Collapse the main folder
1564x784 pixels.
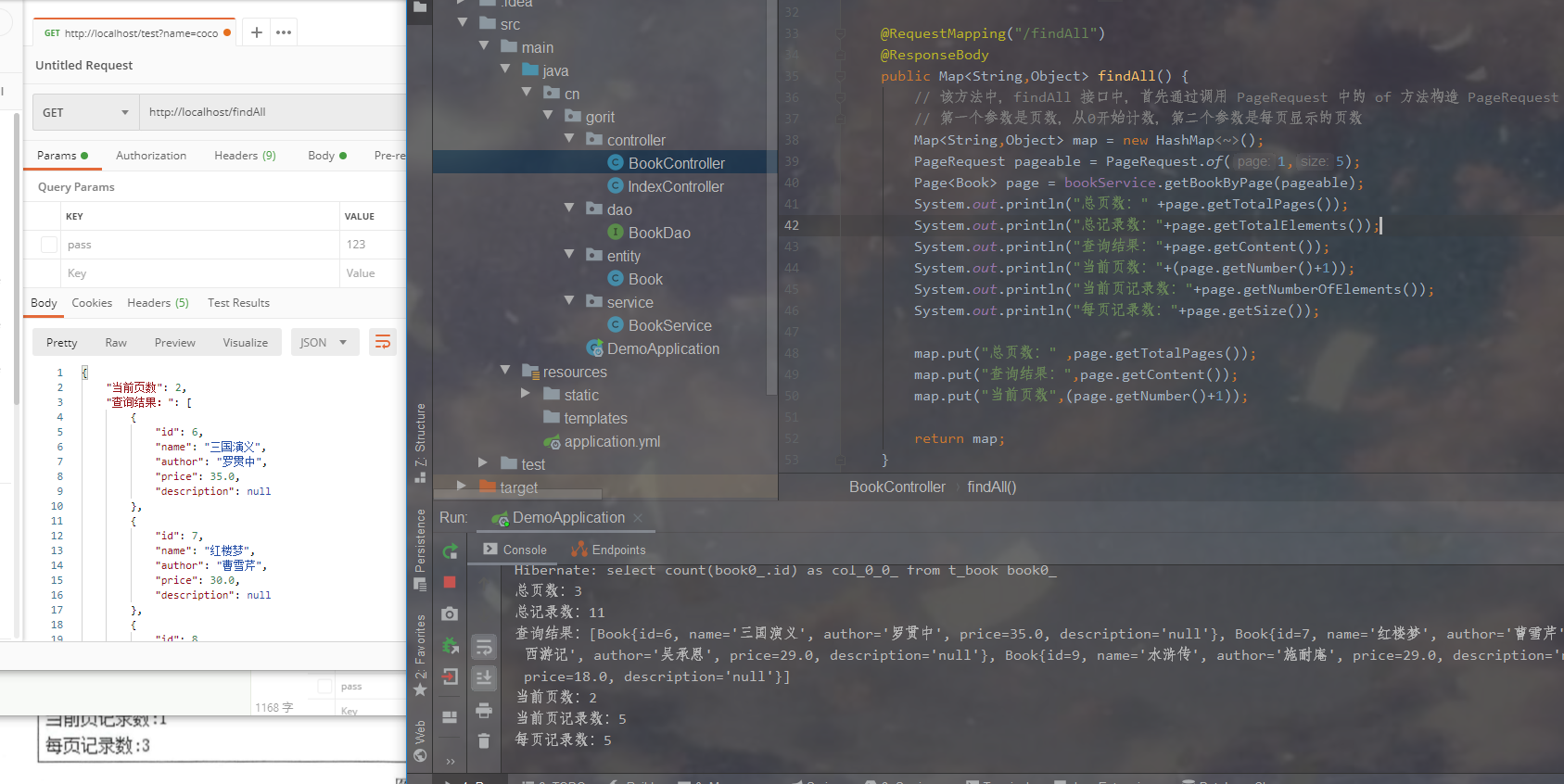tap(484, 45)
